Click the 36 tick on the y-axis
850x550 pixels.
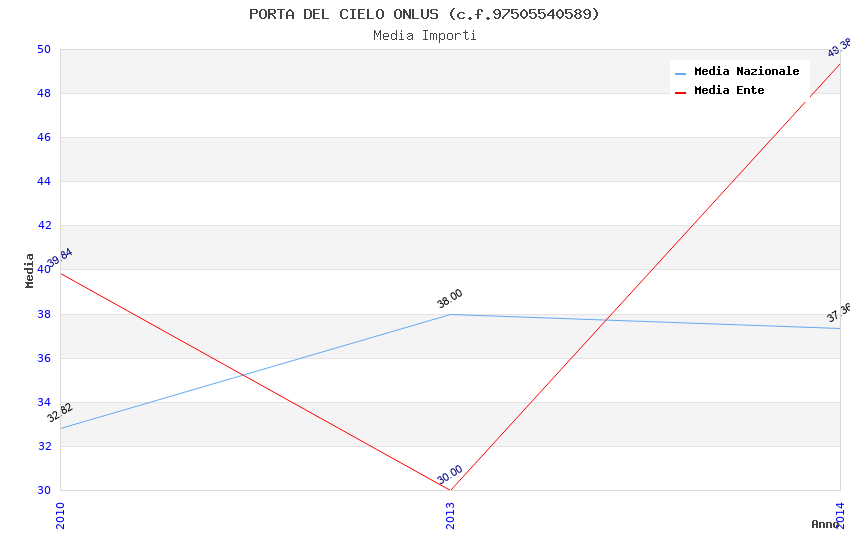click(44, 358)
